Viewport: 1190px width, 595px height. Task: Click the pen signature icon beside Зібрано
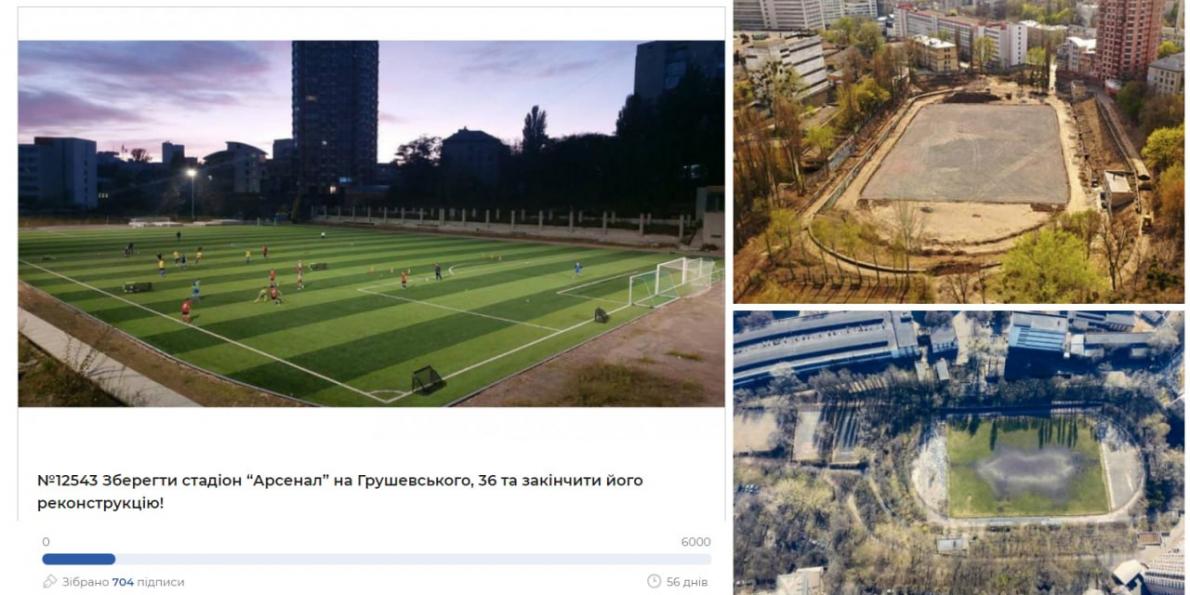tap(50, 581)
